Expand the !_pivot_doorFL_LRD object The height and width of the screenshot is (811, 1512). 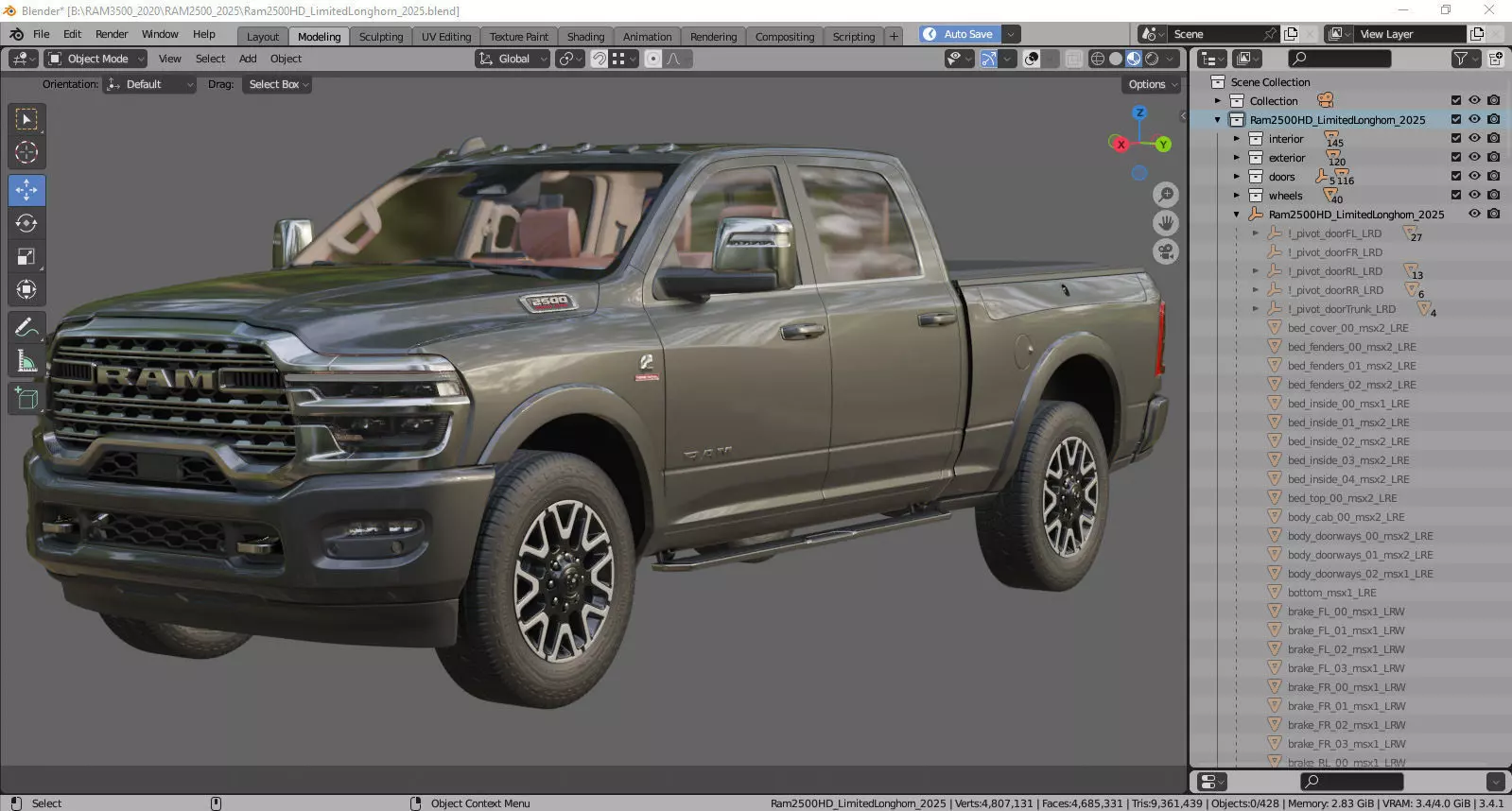[x=1255, y=233]
